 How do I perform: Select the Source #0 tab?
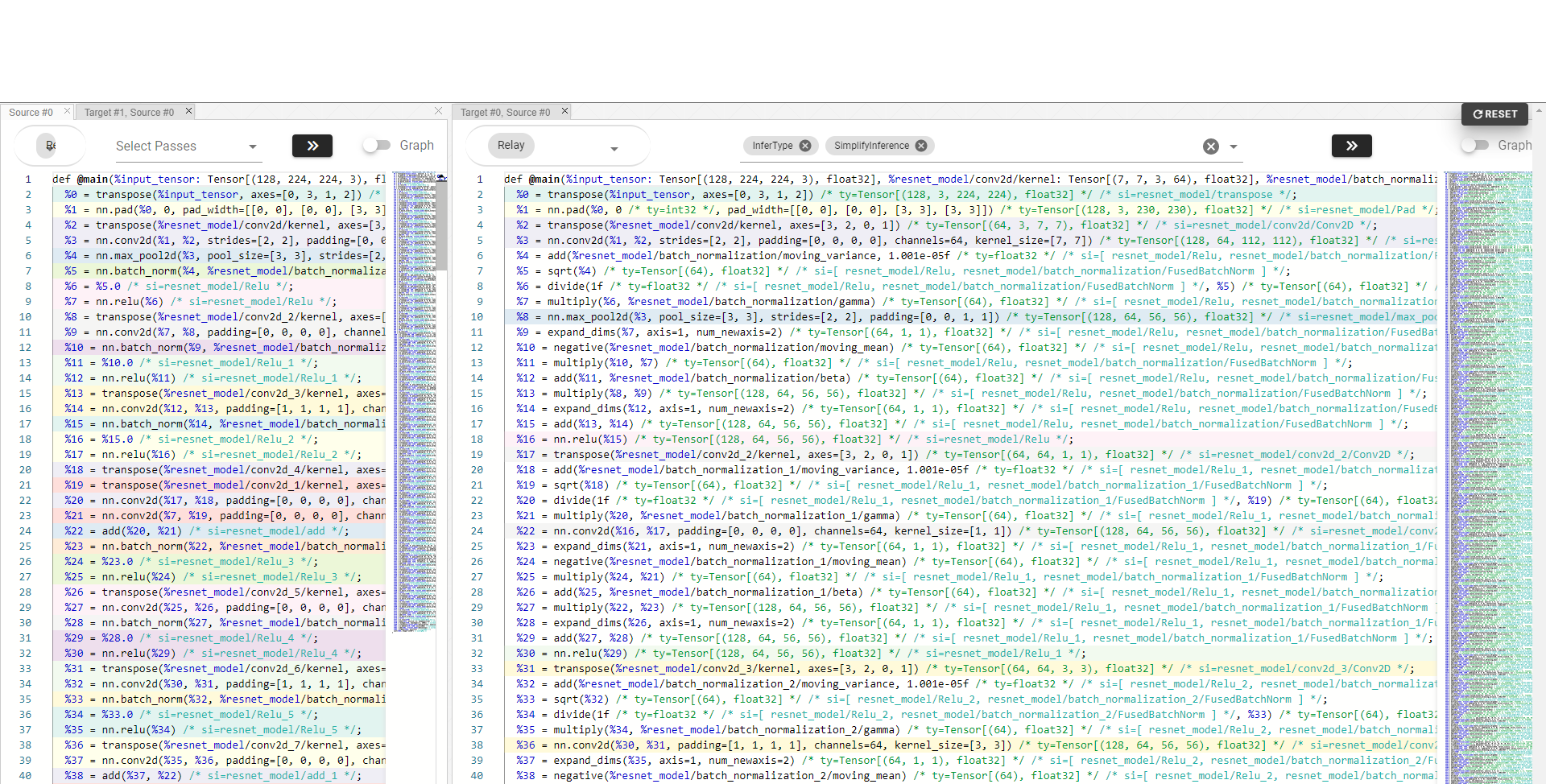(31, 113)
